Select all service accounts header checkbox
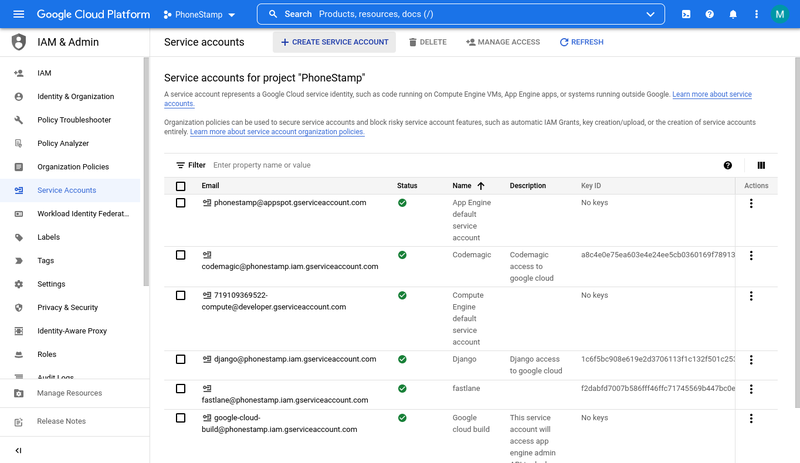Image resolution: width=800 pixels, height=463 pixels. (181, 186)
